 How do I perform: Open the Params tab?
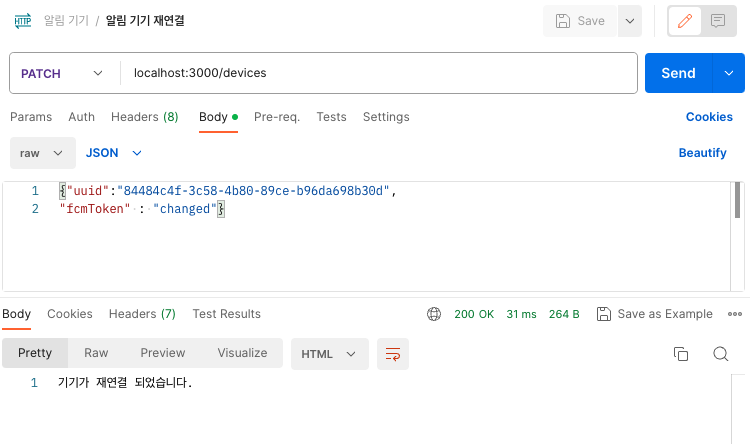point(31,117)
